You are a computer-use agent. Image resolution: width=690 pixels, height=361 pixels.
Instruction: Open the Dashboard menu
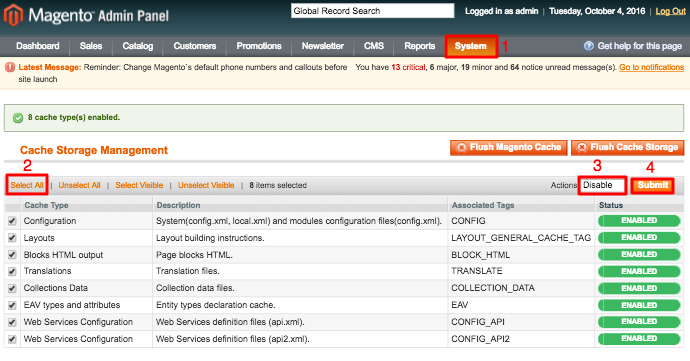click(x=38, y=46)
